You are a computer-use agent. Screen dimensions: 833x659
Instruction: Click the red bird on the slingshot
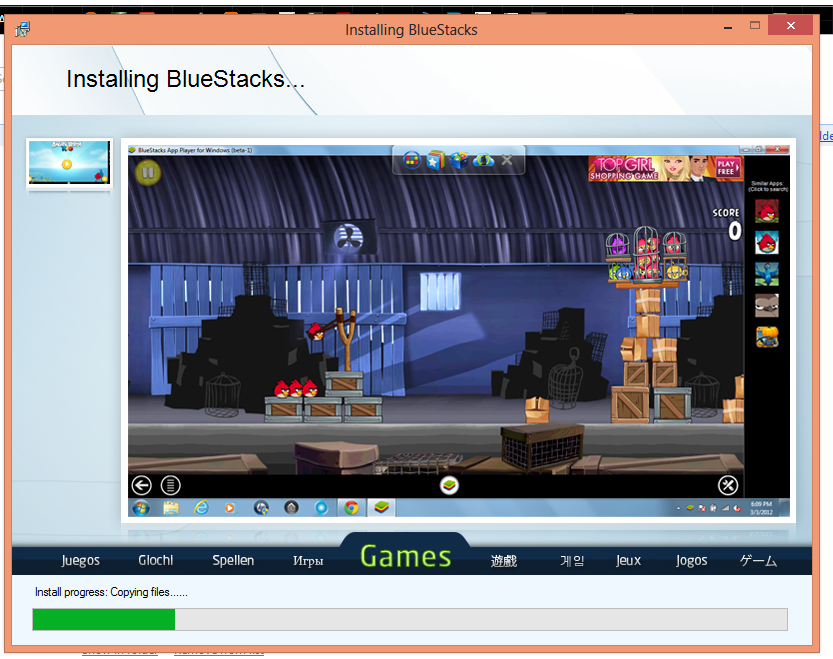click(317, 332)
